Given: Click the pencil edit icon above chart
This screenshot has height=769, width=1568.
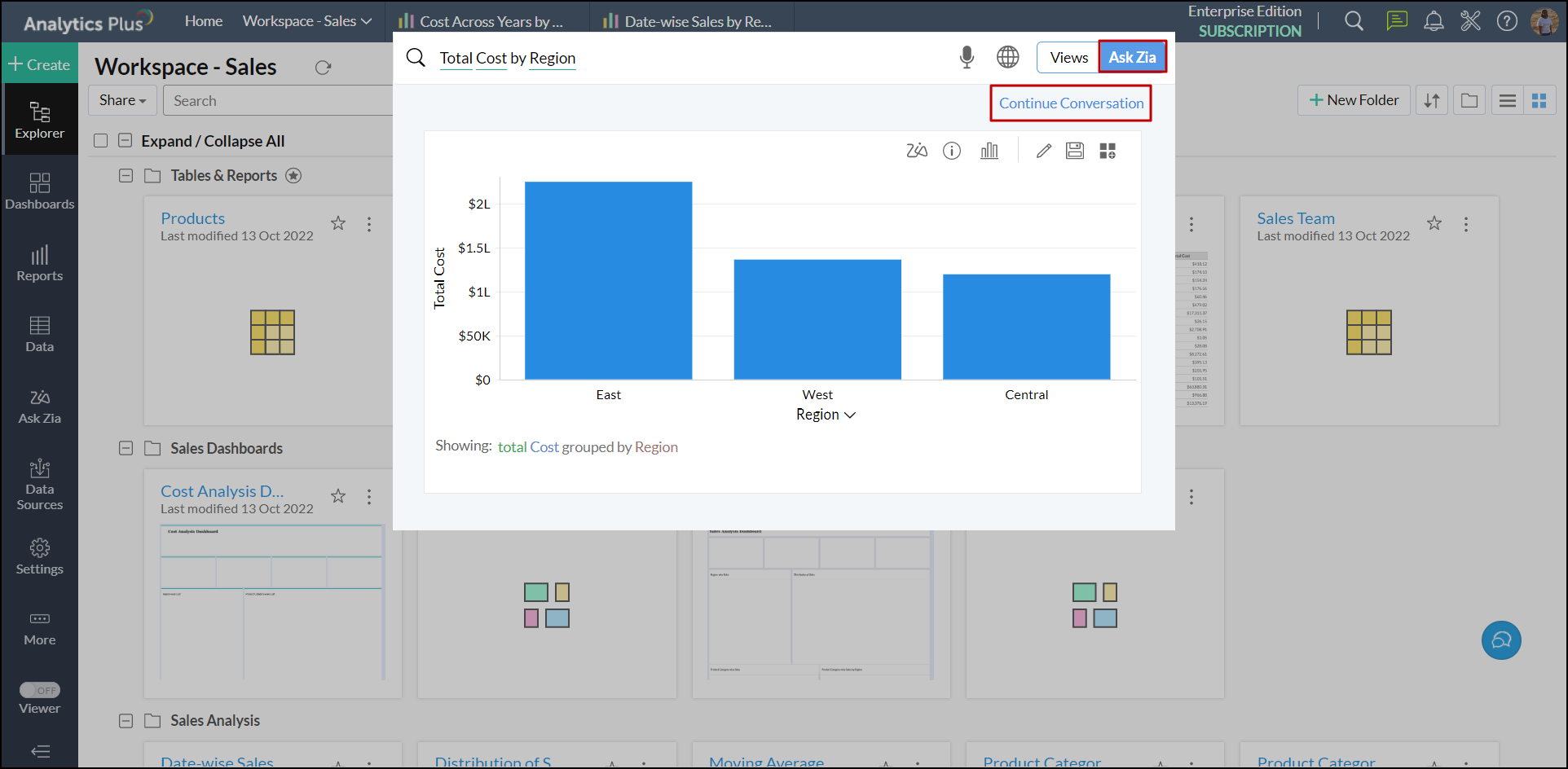Looking at the screenshot, I should (1044, 151).
